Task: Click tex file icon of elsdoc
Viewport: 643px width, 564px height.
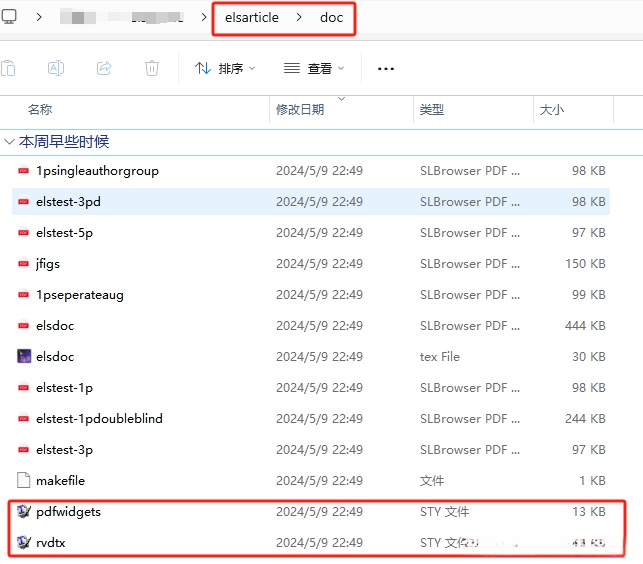Action: [x=24, y=356]
